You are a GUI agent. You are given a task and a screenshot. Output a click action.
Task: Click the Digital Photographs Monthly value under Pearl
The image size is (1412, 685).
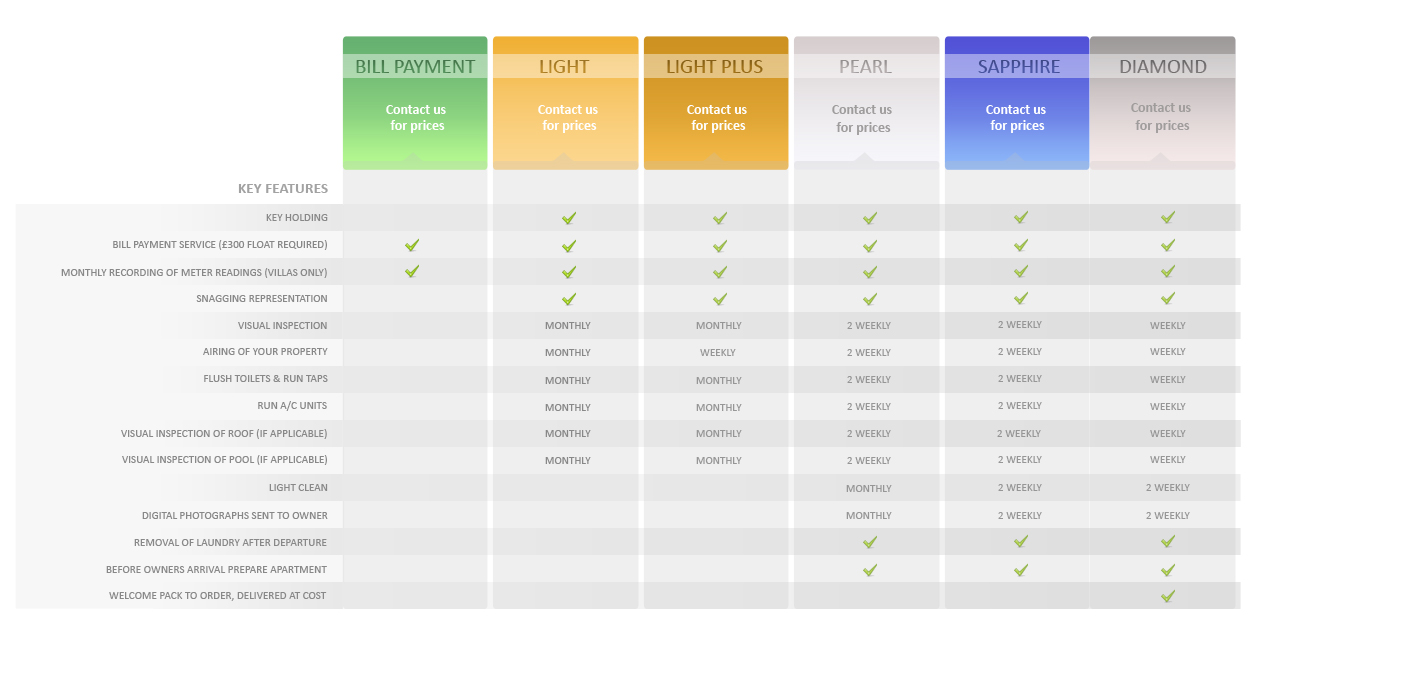868,516
